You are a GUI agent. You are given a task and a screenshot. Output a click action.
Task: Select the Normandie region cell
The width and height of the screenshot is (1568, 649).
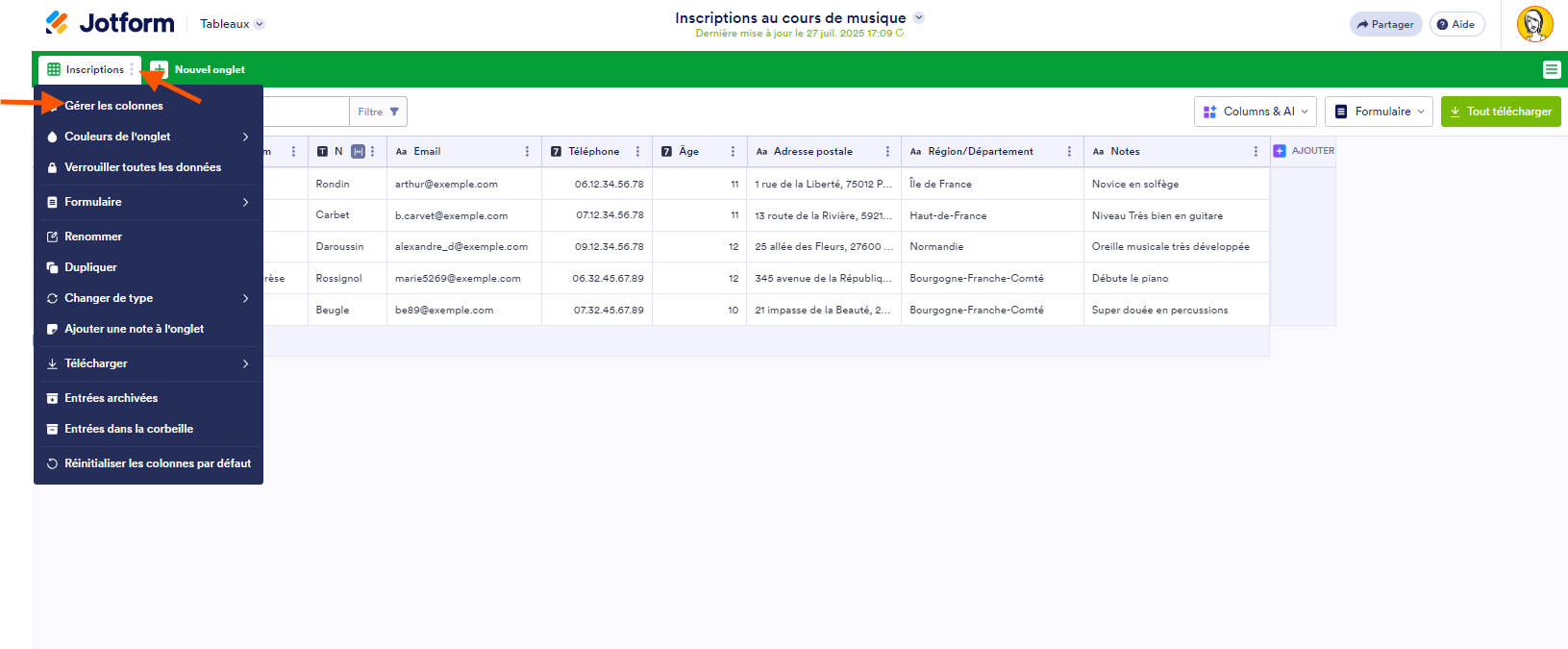(x=992, y=246)
